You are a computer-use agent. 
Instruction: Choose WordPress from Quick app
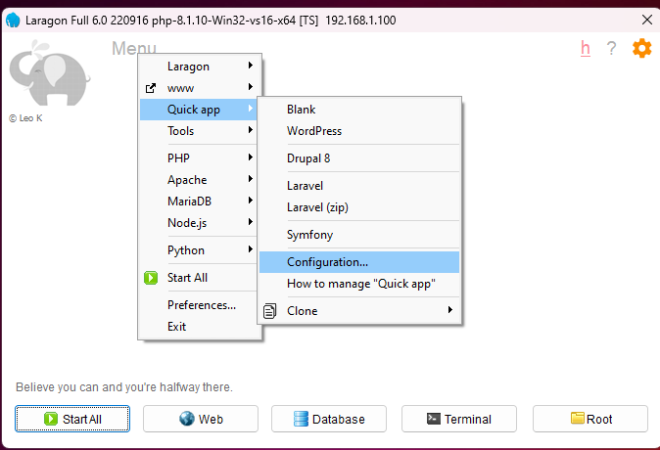[x=359, y=131]
